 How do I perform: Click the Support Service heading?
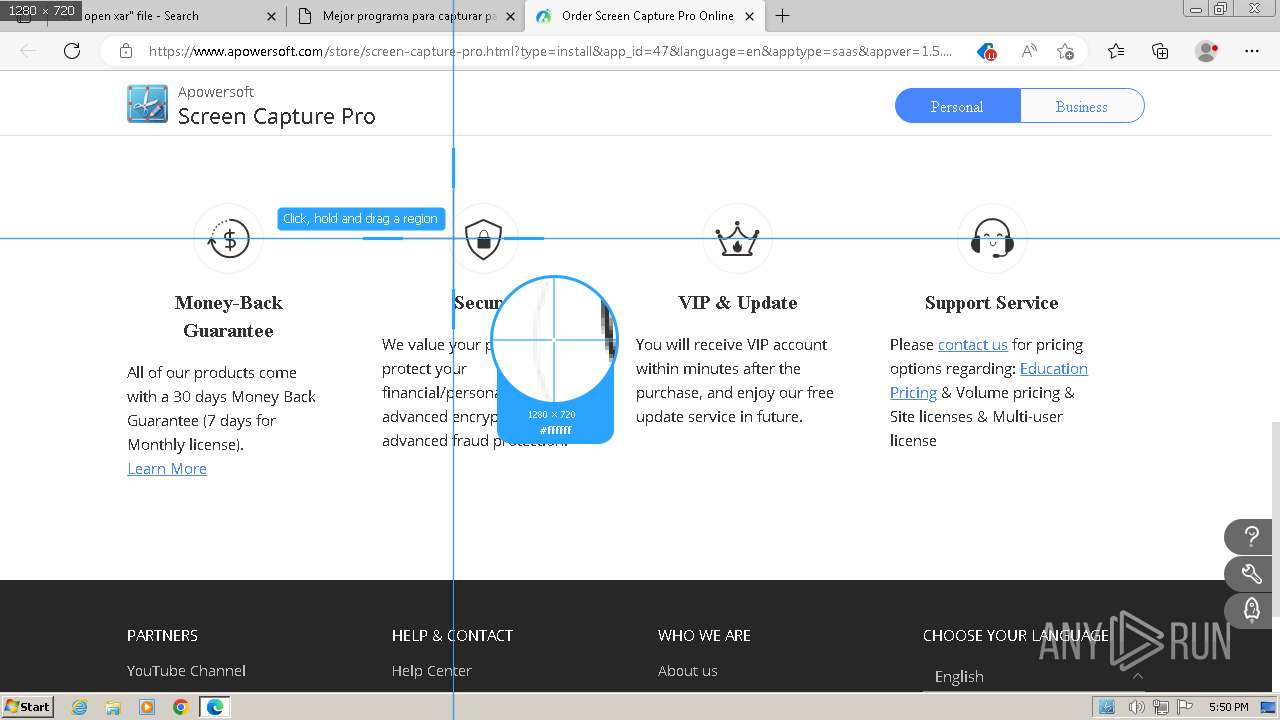(x=991, y=303)
